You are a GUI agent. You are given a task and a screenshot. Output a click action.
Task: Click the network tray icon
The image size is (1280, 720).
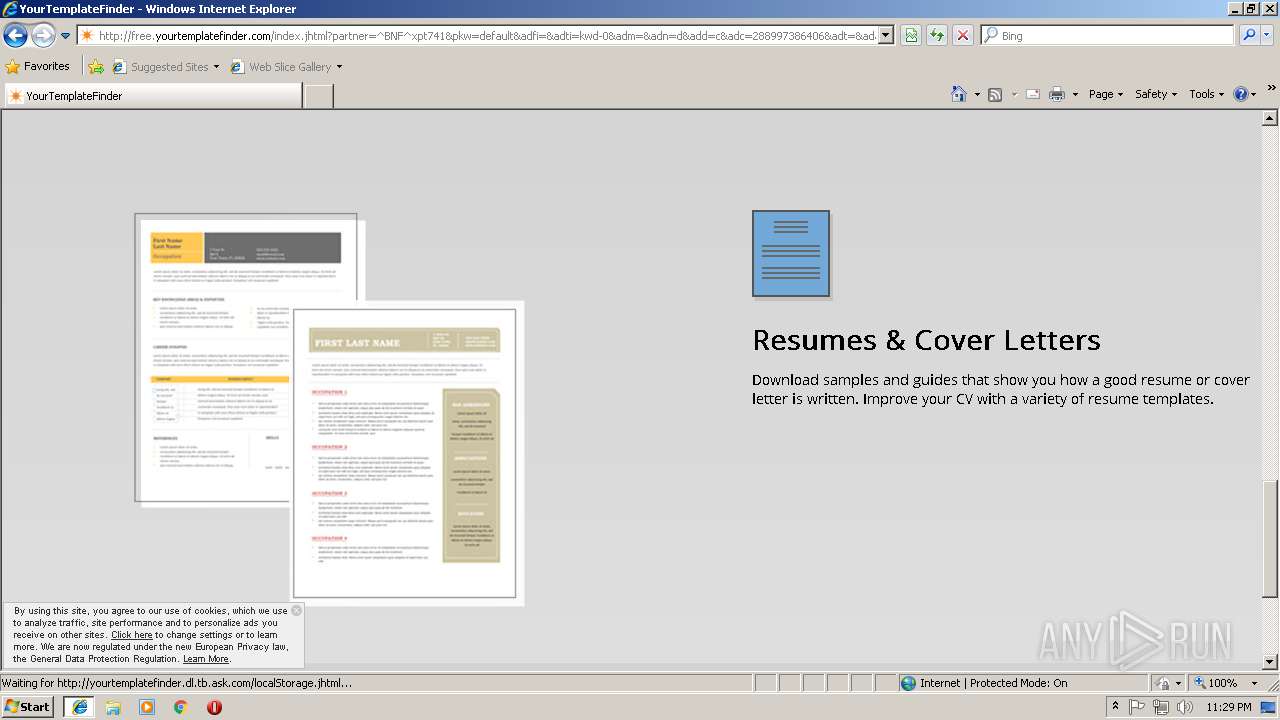1161,707
